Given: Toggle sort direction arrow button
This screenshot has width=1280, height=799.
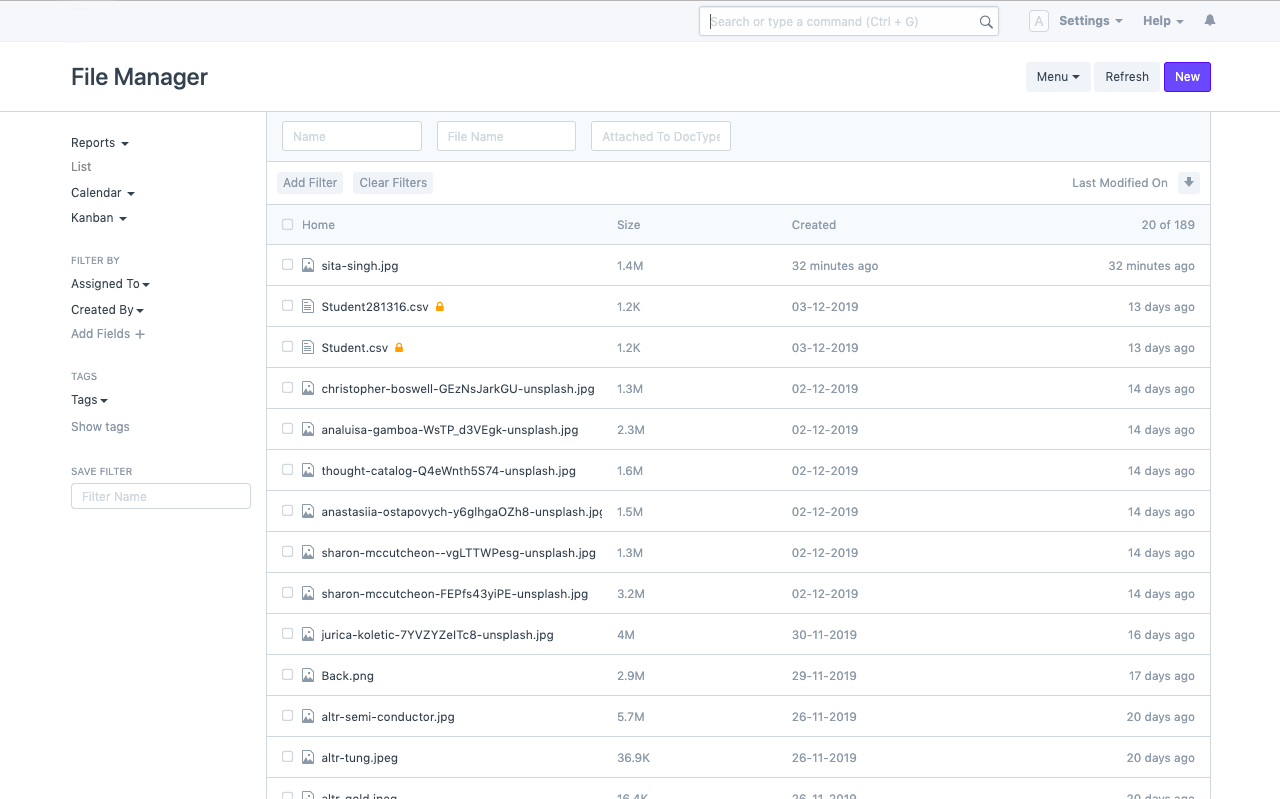Looking at the screenshot, I should click(x=1188, y=183).
